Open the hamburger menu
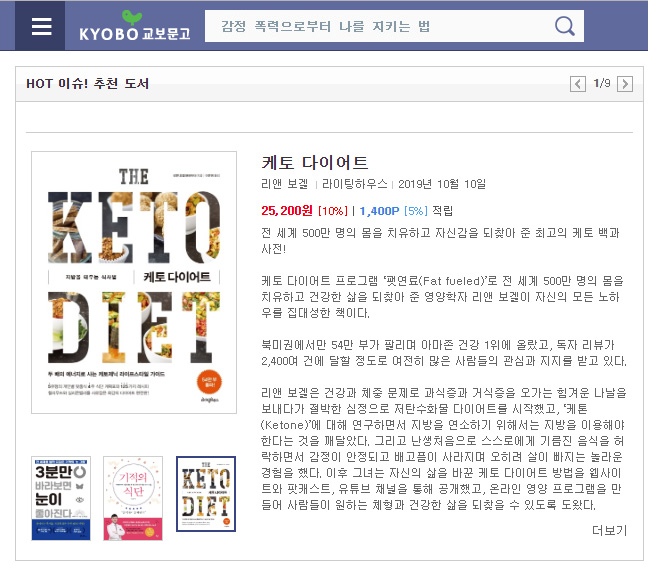This screenshot has height=564, width=648. tap(41, 26)
